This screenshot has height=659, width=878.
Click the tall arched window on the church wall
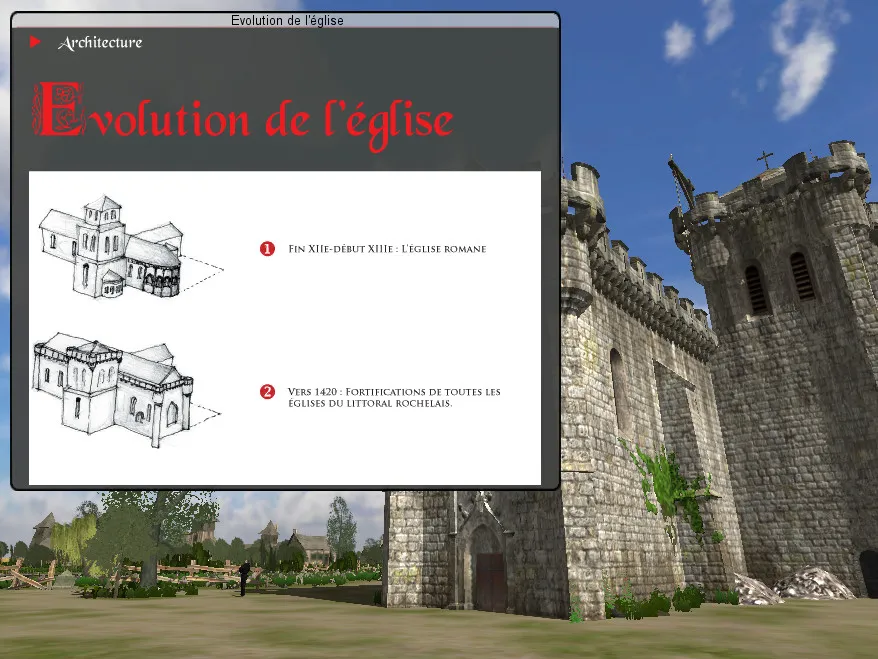pos(619,390)
